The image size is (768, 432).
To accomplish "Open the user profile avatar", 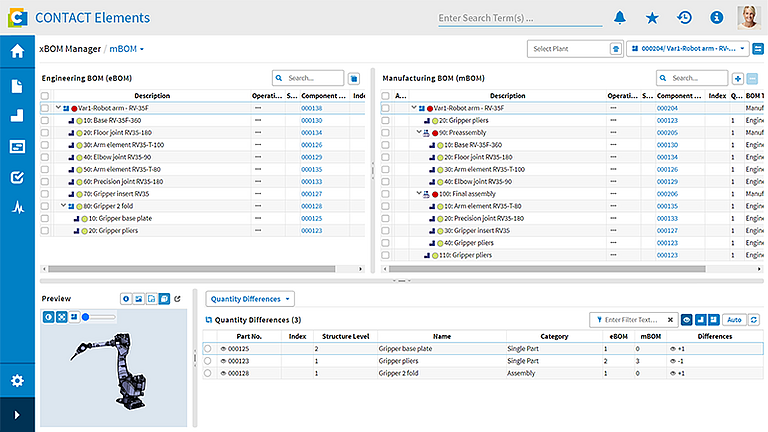I will [x=749, y=18].
